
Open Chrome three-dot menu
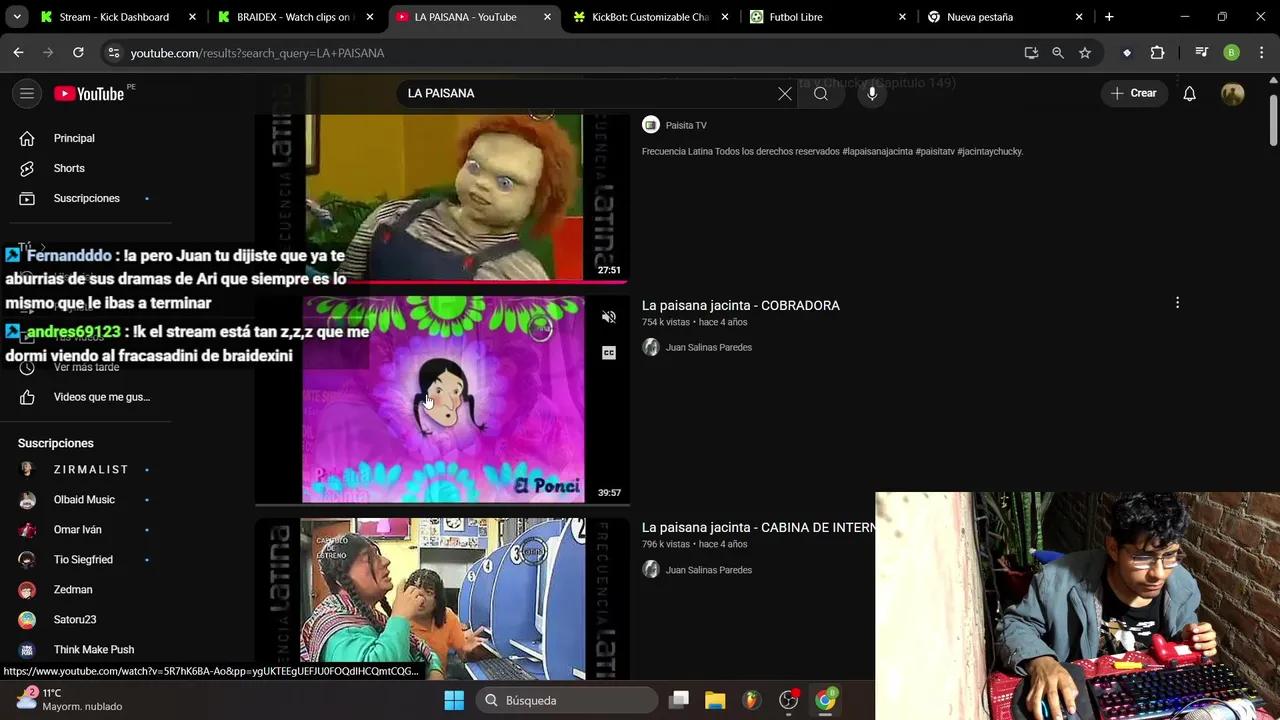coord(1261,53)
